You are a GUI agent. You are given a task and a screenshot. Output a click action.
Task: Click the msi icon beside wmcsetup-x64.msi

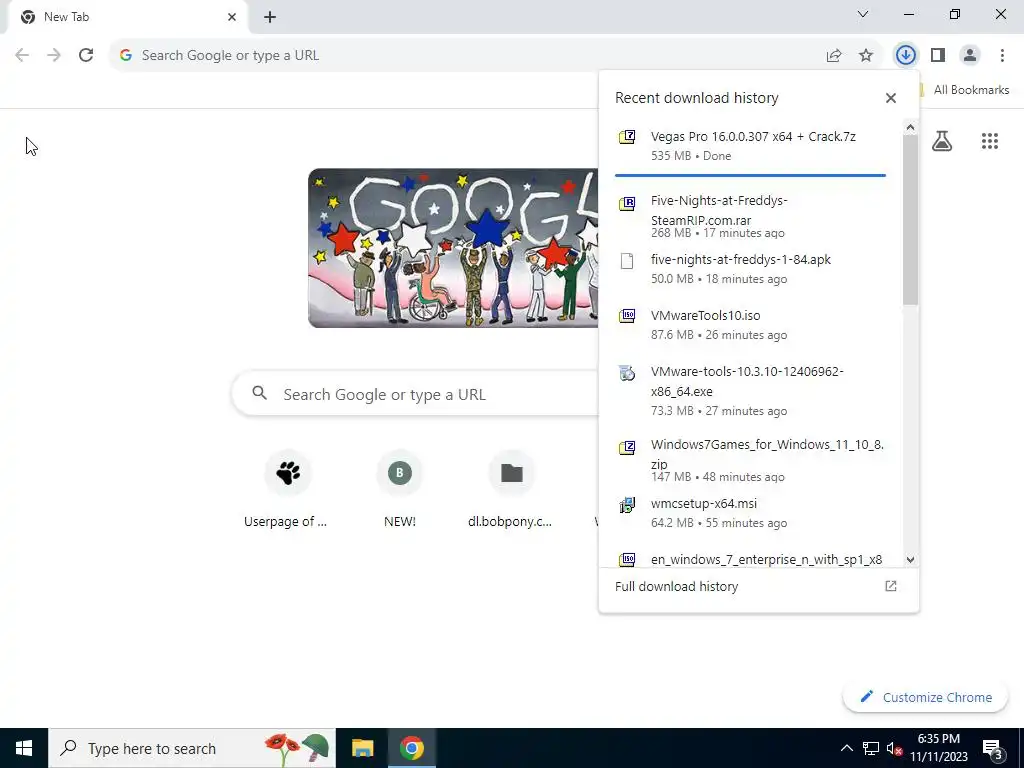[x=627, y=505]
